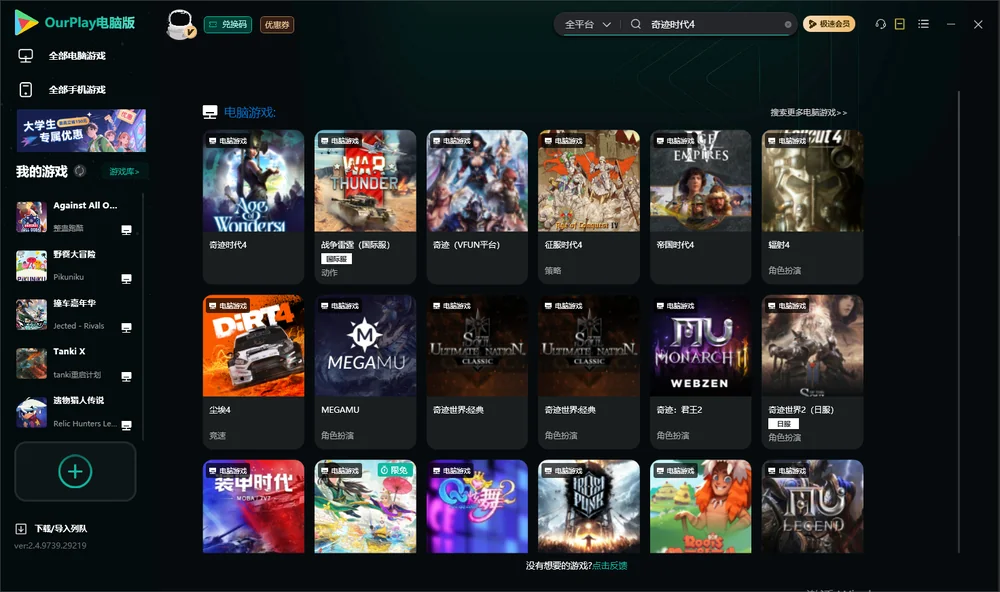Image resolution: width=1000 pixels, height=592 pixels.
Task: Click the circular icon beside 我的游戏
Action: tap(80, 171)
